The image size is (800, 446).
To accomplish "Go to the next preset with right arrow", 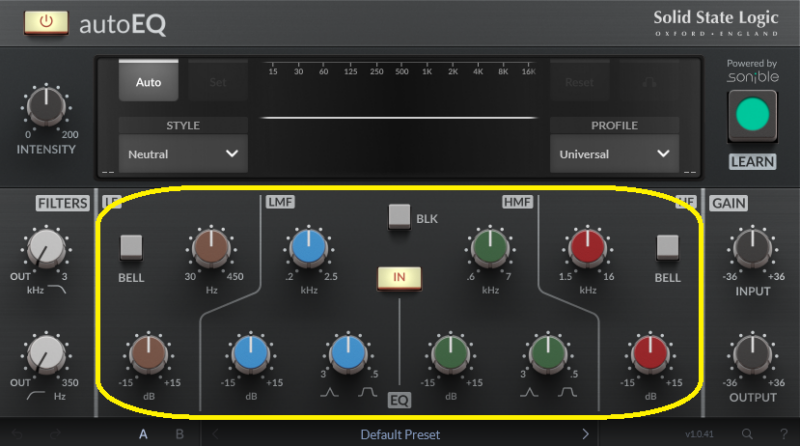I will point(586,434).
